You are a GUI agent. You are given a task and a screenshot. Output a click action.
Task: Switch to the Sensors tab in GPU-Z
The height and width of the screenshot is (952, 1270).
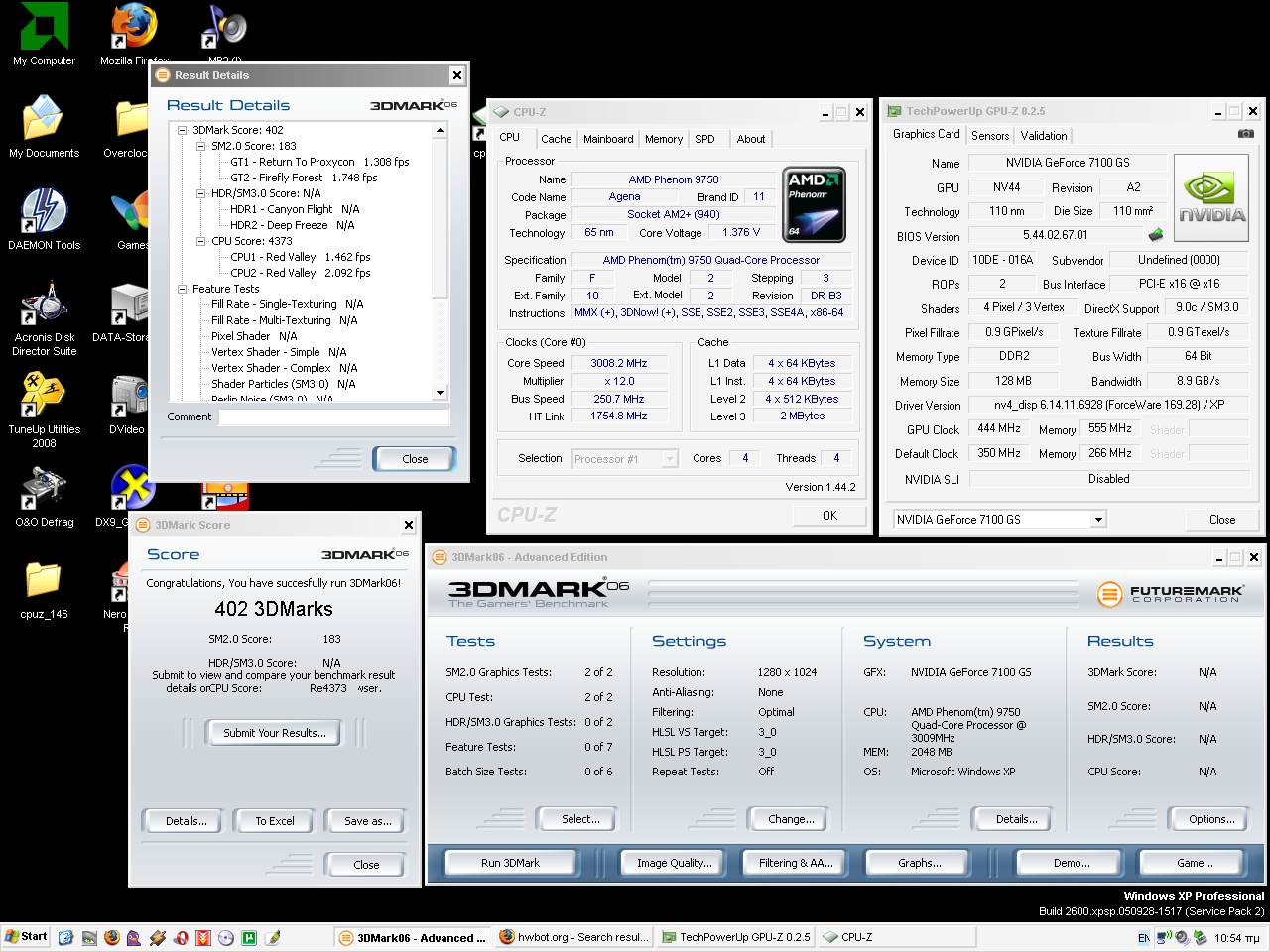click(990, 136)
